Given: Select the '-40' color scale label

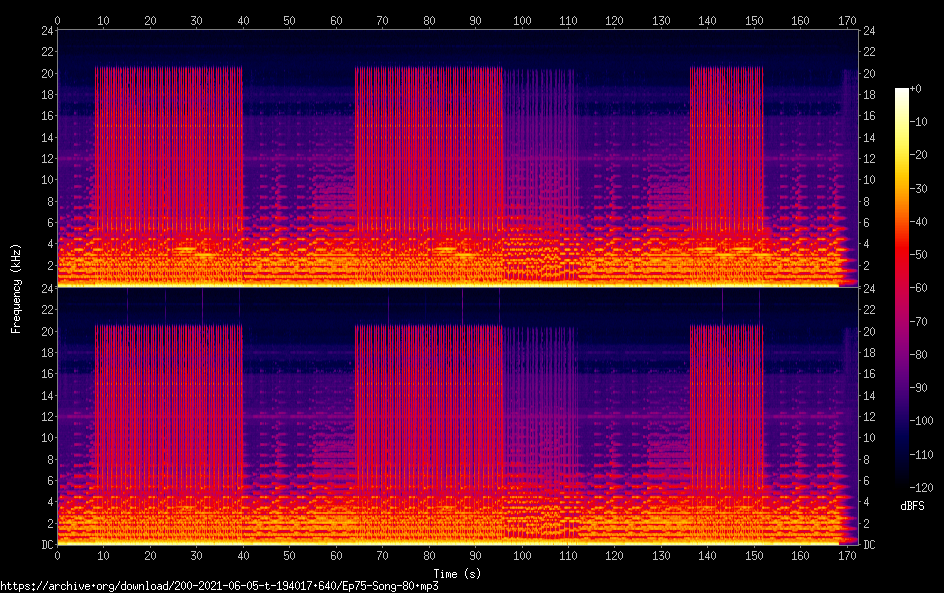Looking at the screenshot, I should pyautogui.click(x=919, y=222).
